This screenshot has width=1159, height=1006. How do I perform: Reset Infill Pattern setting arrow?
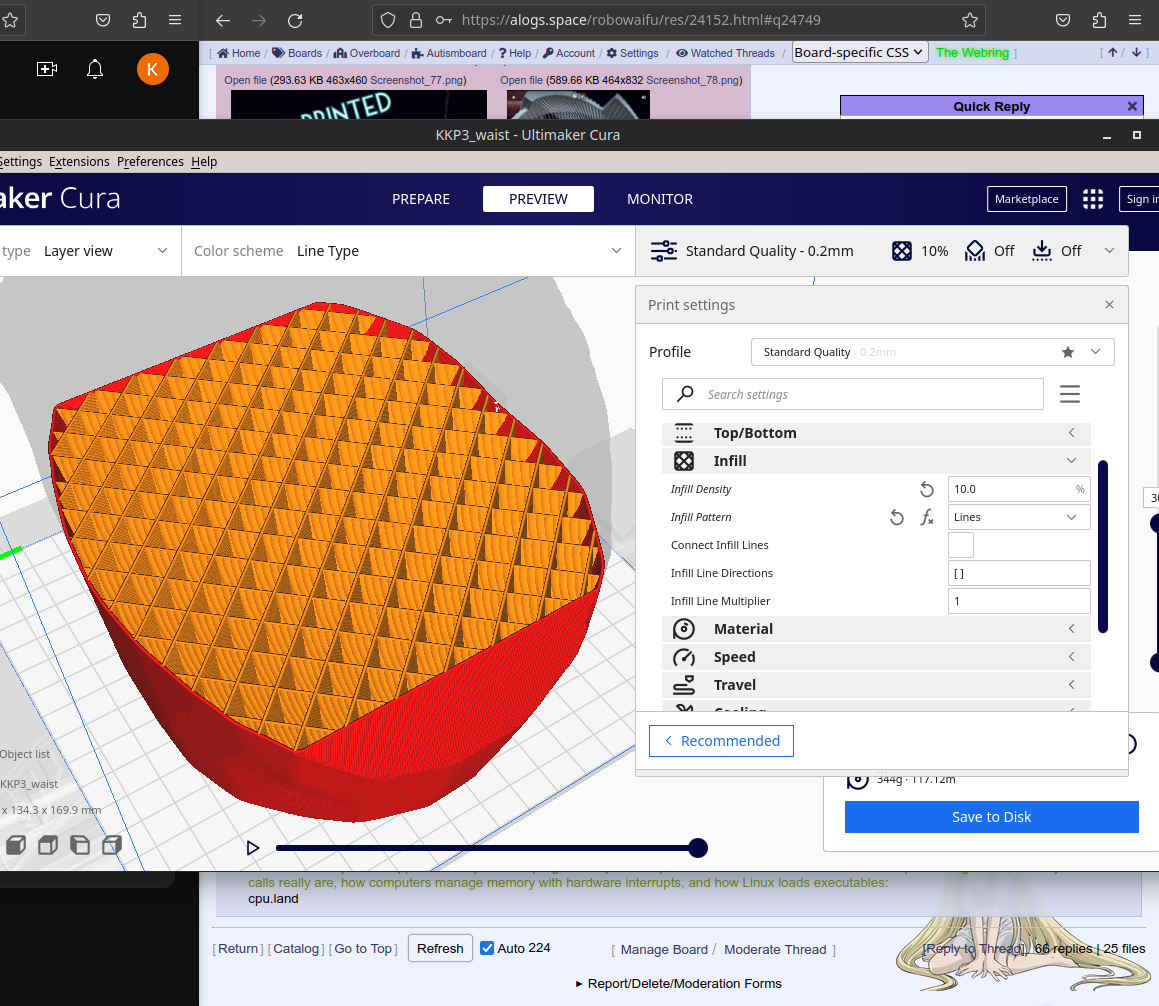(x=897, y=517)
